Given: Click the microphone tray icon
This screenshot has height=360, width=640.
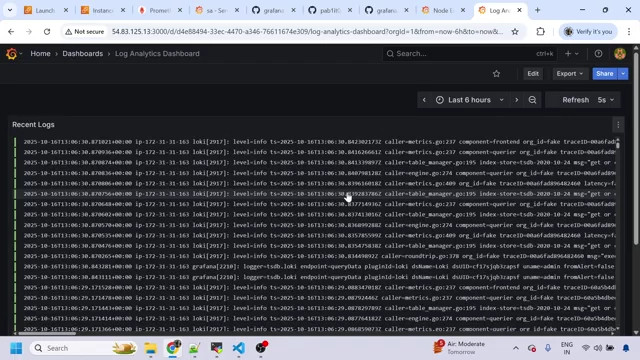Looking at the screenshot, I should [548, 348].
